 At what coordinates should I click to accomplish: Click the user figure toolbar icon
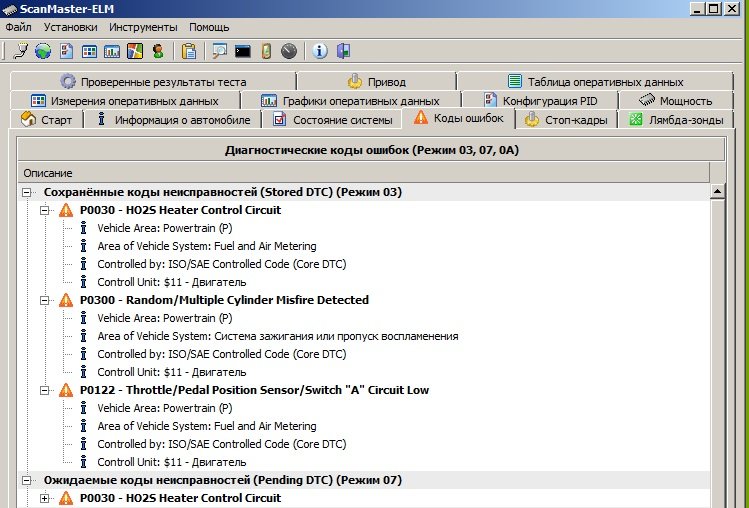point(158,51)
